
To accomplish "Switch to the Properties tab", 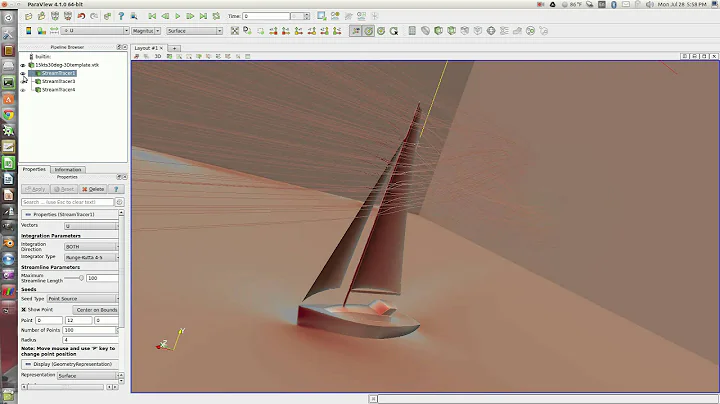I will [34, 169].
